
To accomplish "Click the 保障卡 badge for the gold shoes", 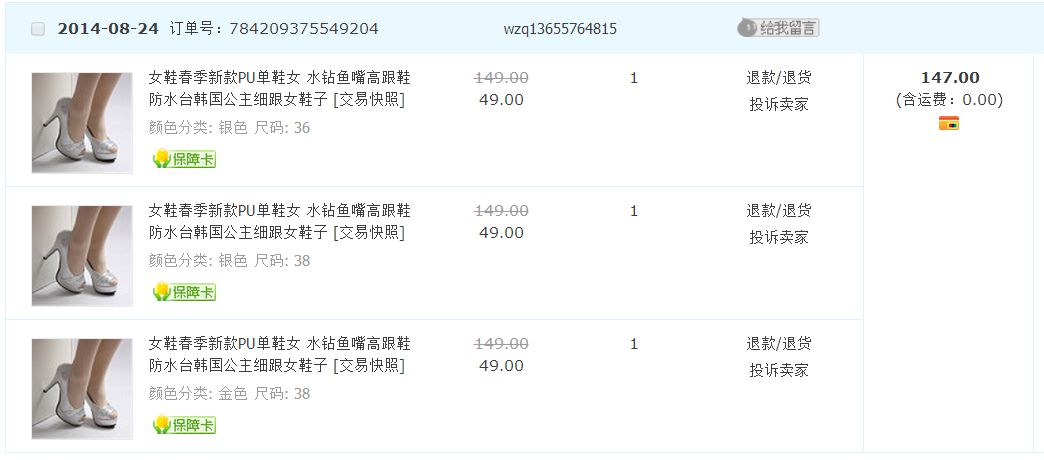I will [184, 425].
